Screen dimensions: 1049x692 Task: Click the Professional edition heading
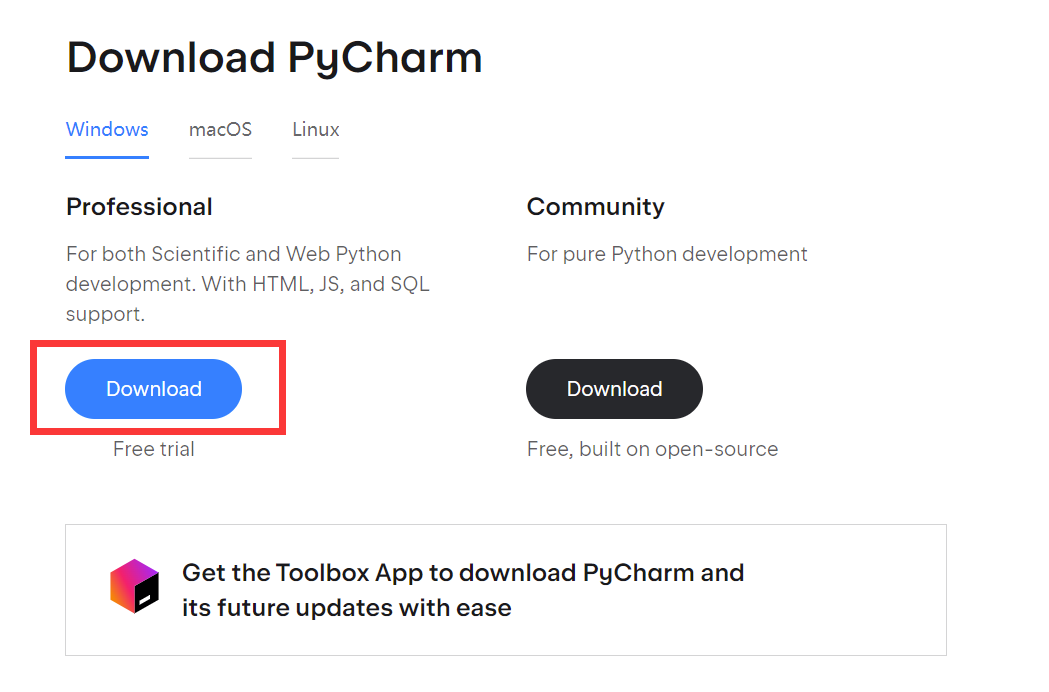(139, 207)
